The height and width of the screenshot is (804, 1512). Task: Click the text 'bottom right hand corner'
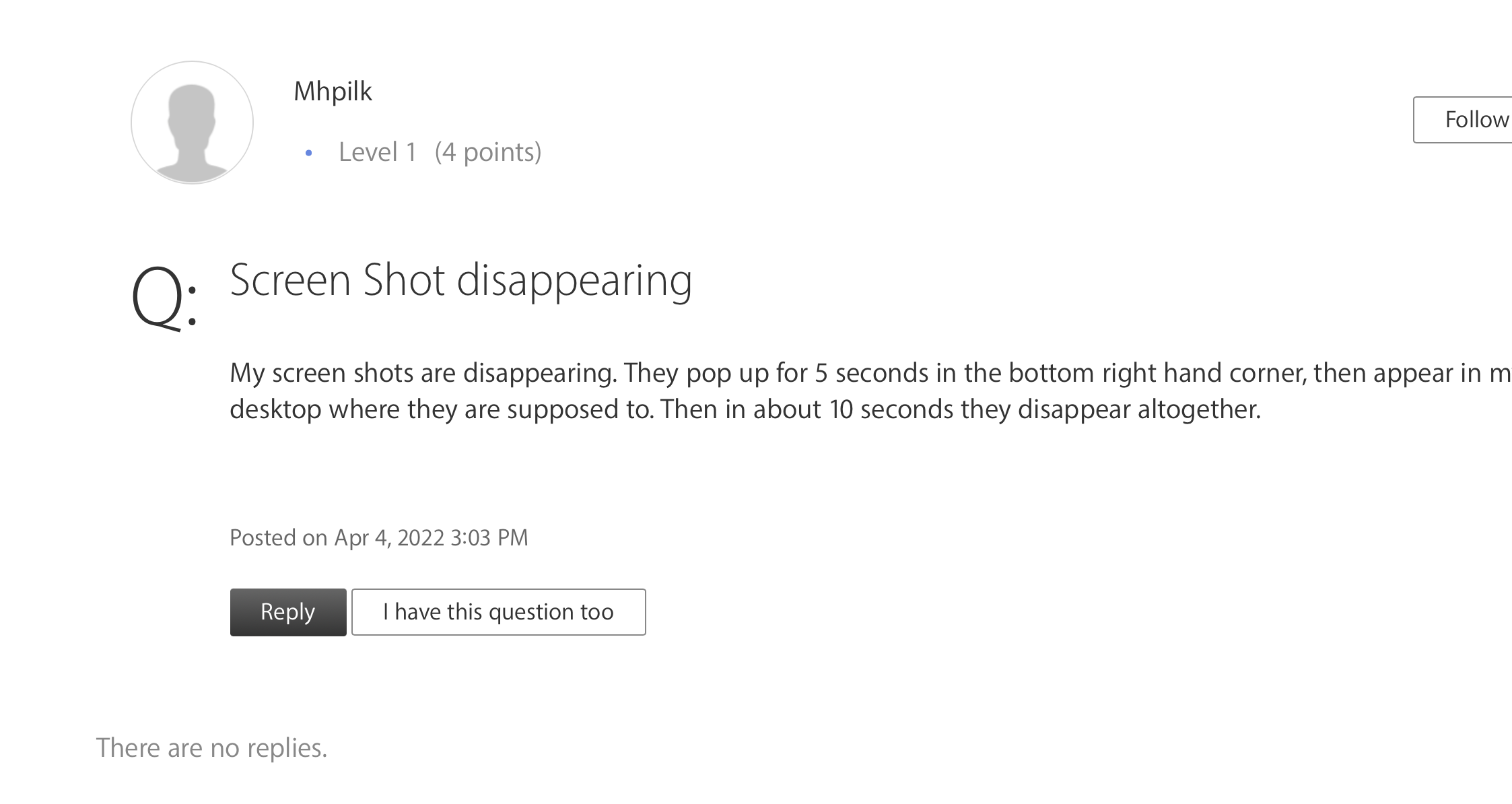(1157, 373)
